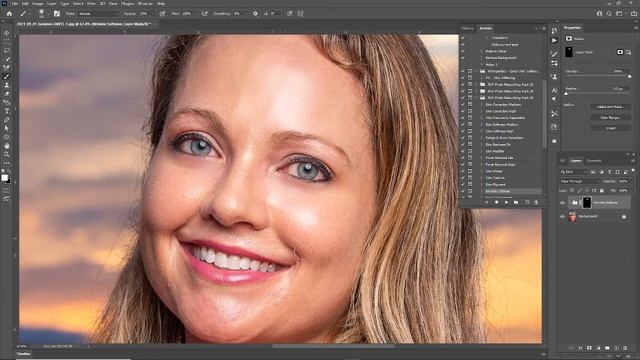Click the lock icon on Background layer
Image resolution: width=640 pixels, height=360 pixels.
click(624, 217)
